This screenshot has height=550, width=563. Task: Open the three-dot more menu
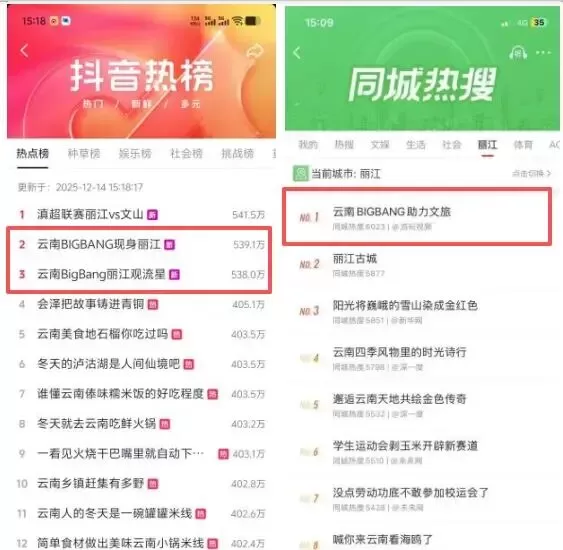click(x=543, y=53)
